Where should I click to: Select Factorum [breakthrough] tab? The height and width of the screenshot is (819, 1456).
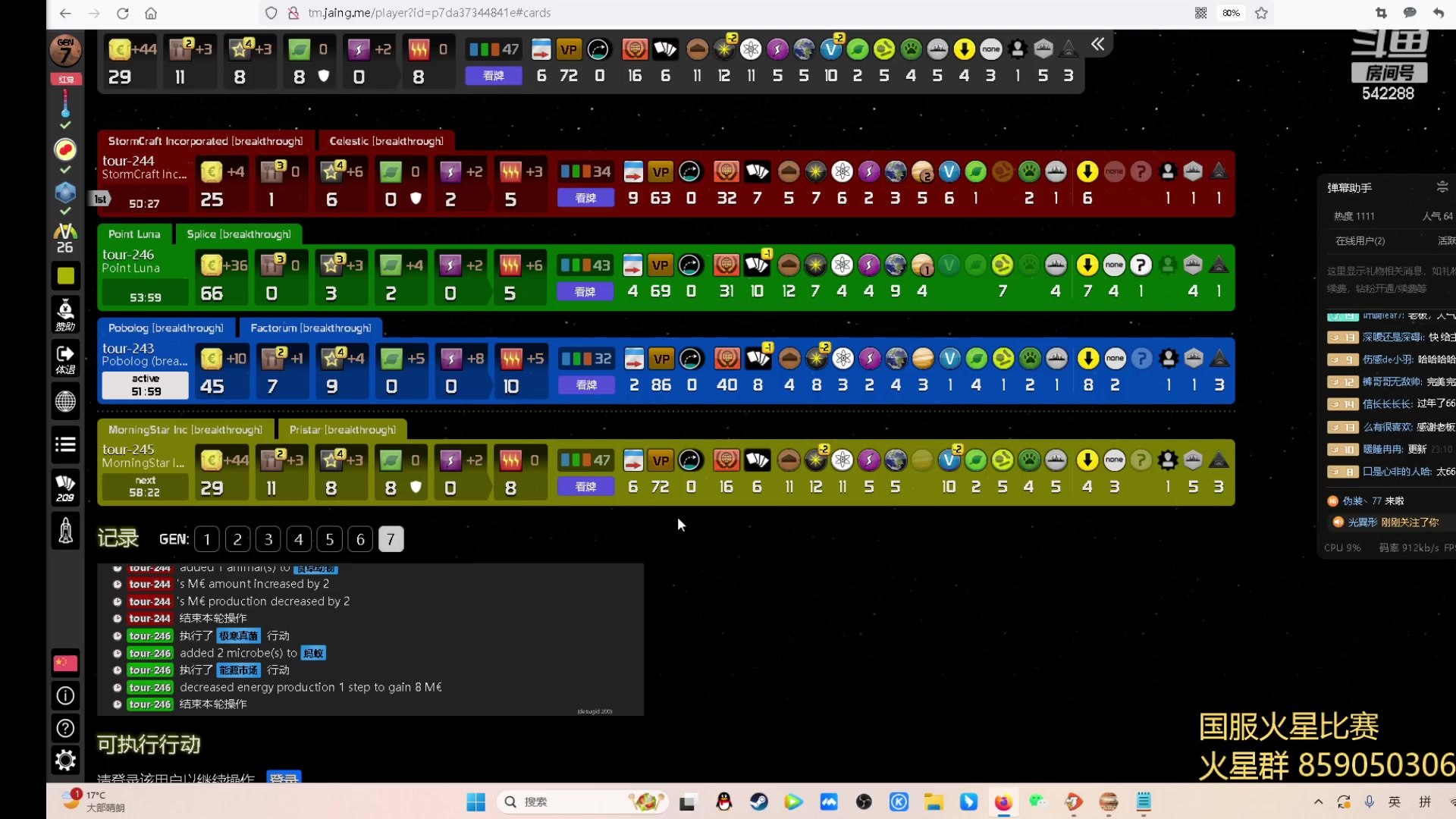click(310, 328)
